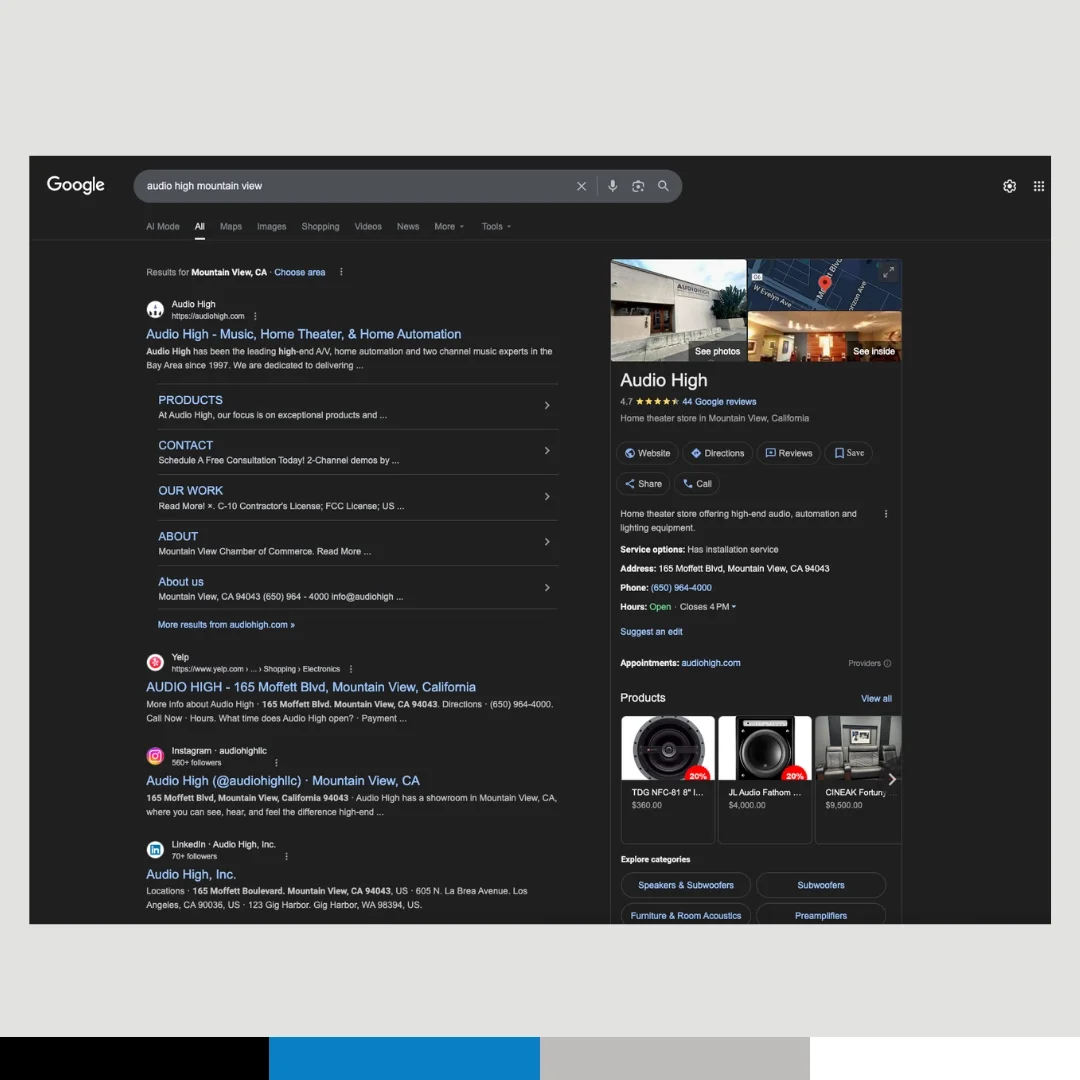The width and height of the screenshot is (1080, 1080).
Task: Click View all products
Action: 875,698
